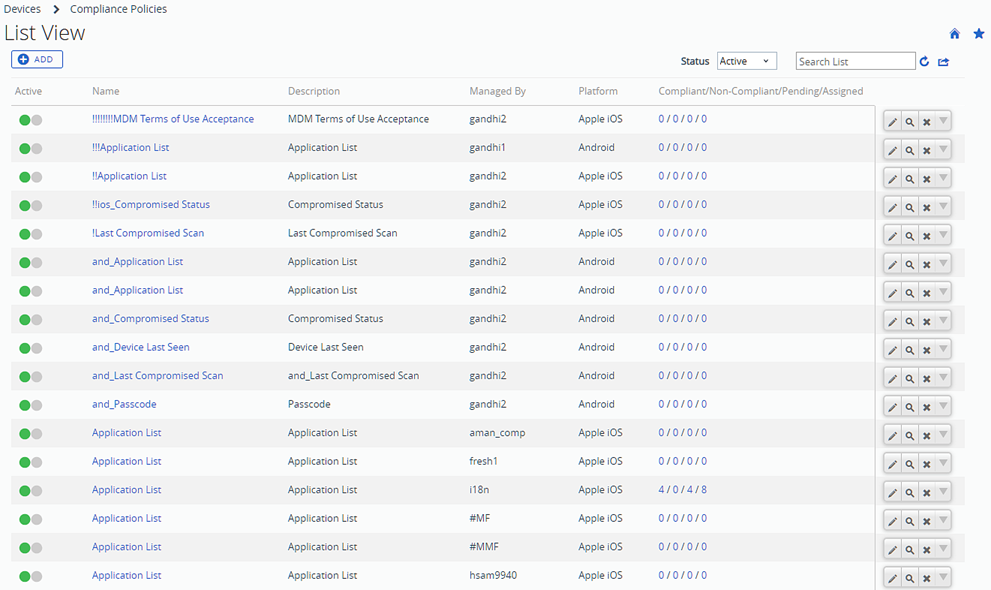This screenshot has height=590, width=991.
Task: View the !Last Compromised Scan policy
Action: coord(909,235)
